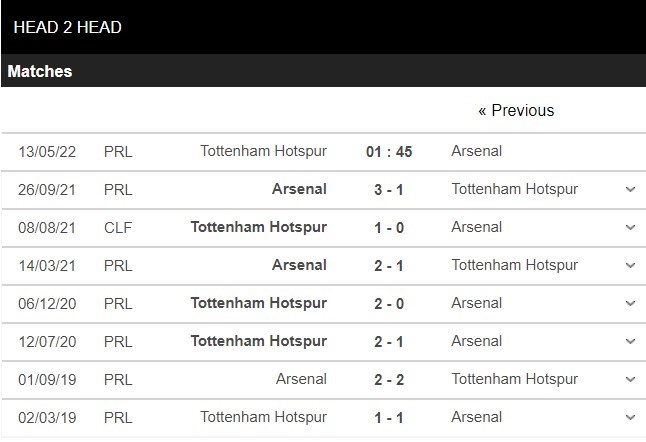Click the 2 - 2 score

[389, 379]
